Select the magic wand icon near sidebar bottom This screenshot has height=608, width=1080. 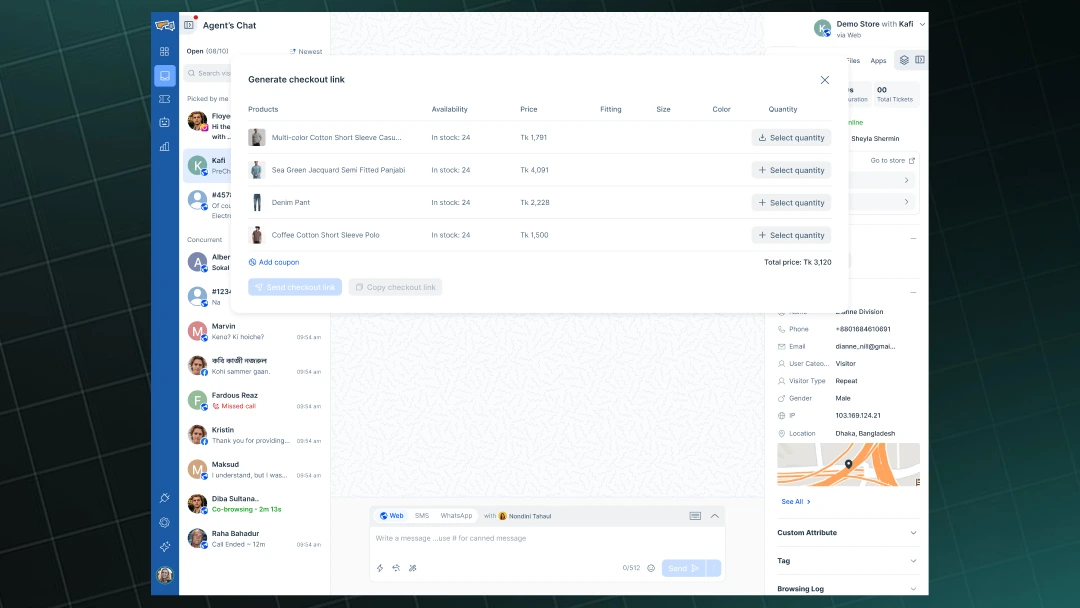(164, 497)
